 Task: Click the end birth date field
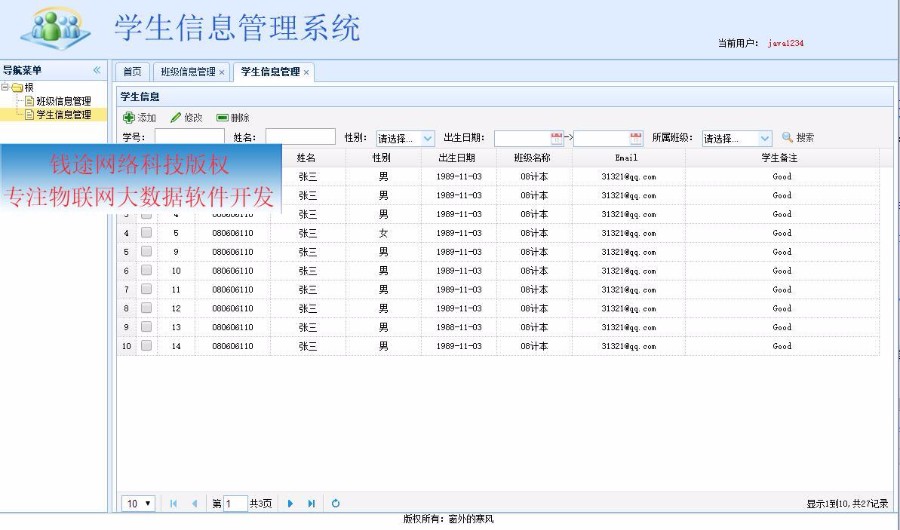[601, 138]
